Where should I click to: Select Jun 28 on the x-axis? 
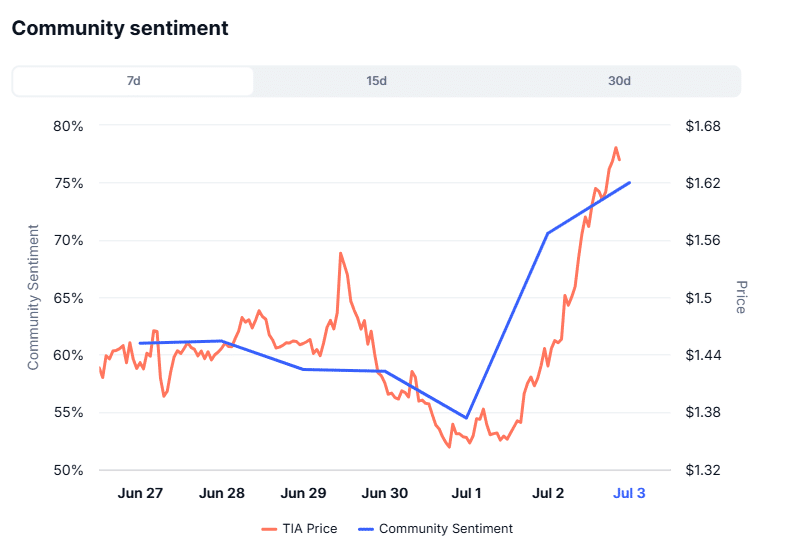222,493
